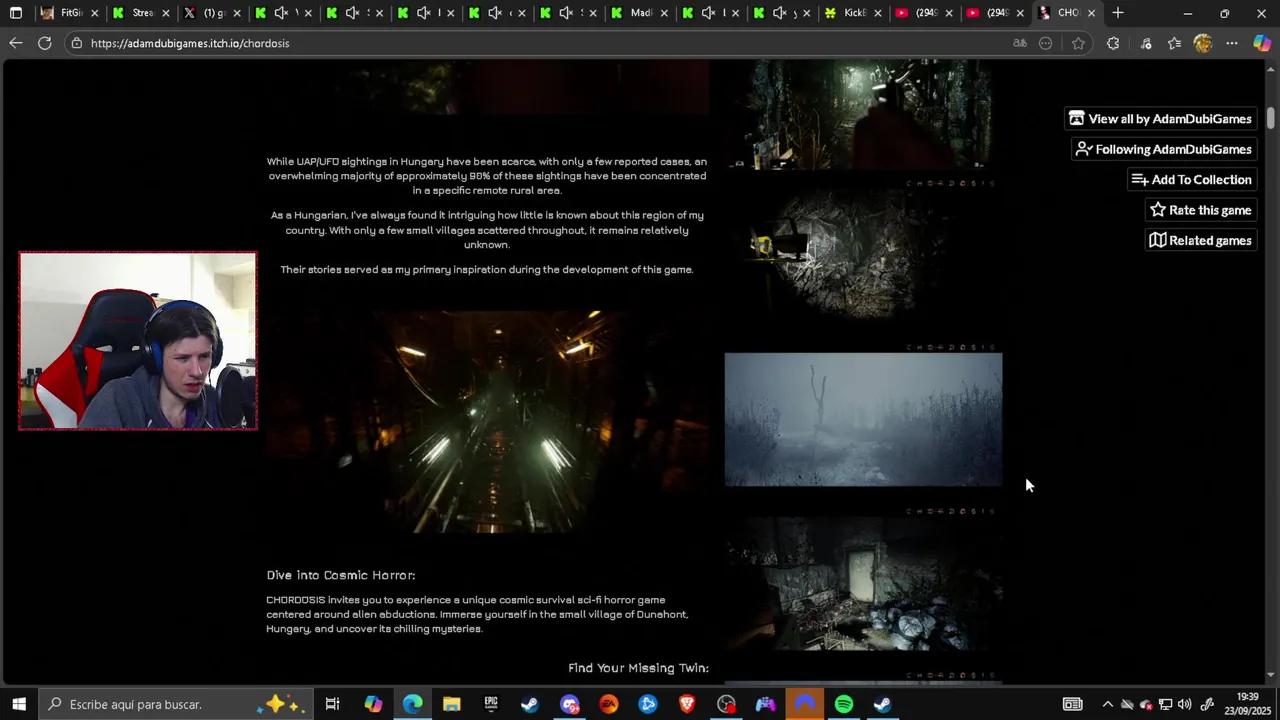Image resolution: width=1280 pixels, height=720 pixels.
Task: Click Add To Collection button
Action: (1191, 180)
